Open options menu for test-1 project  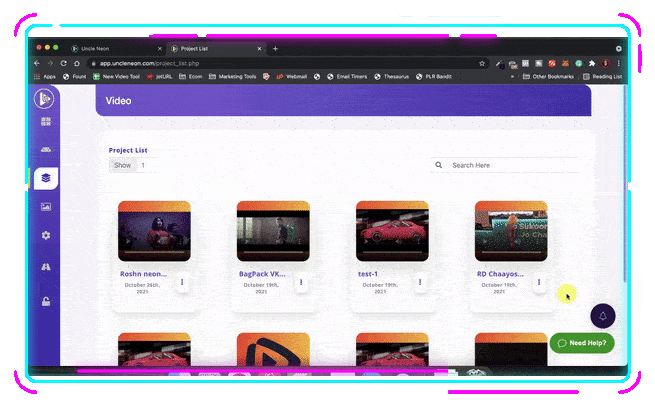point(420,282)
